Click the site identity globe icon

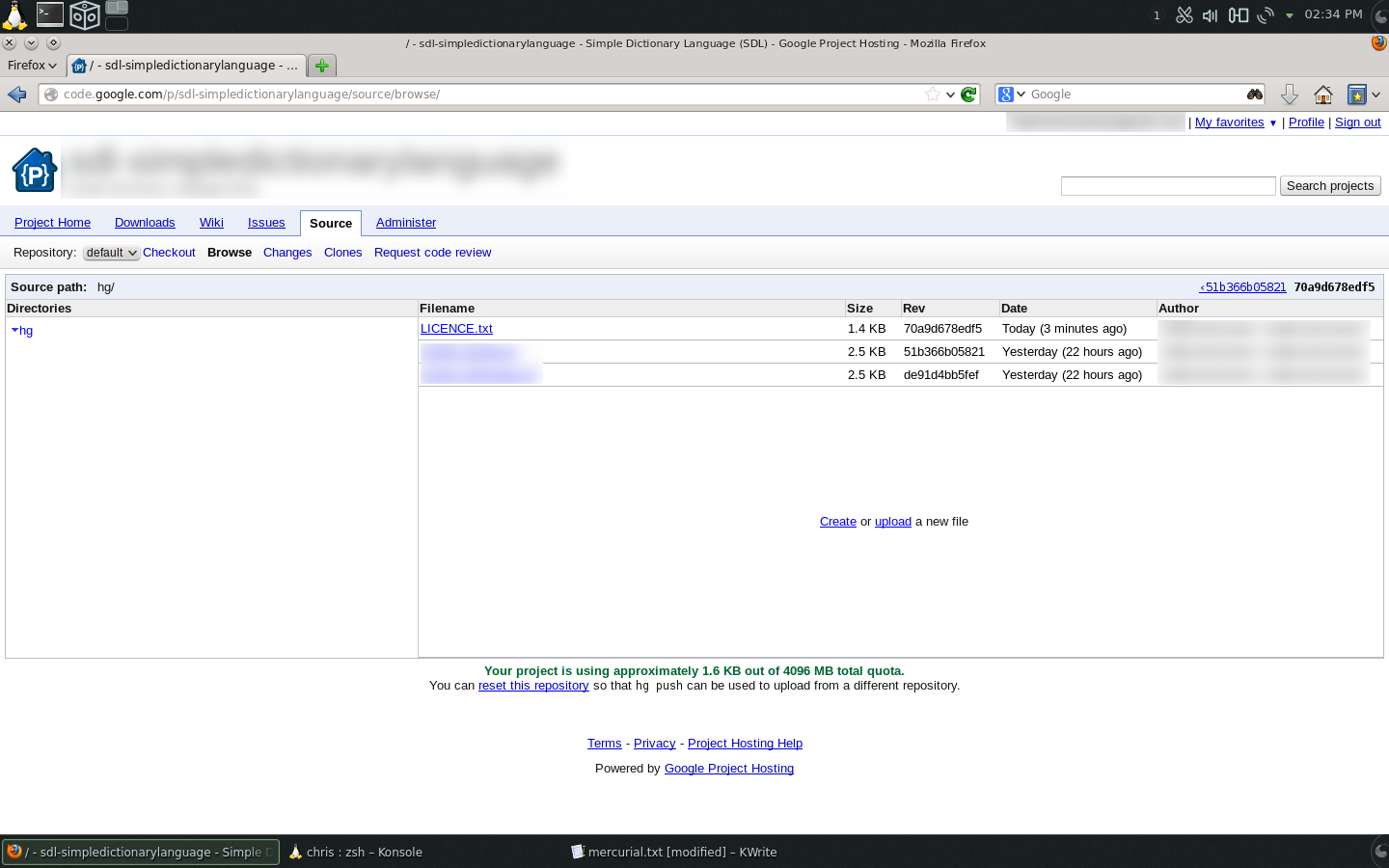(51, 95)
